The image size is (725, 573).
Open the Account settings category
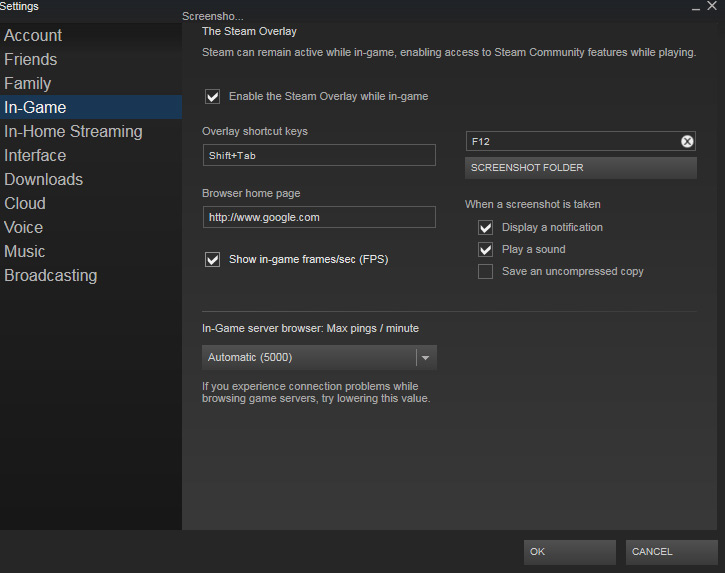click(33, 36)
